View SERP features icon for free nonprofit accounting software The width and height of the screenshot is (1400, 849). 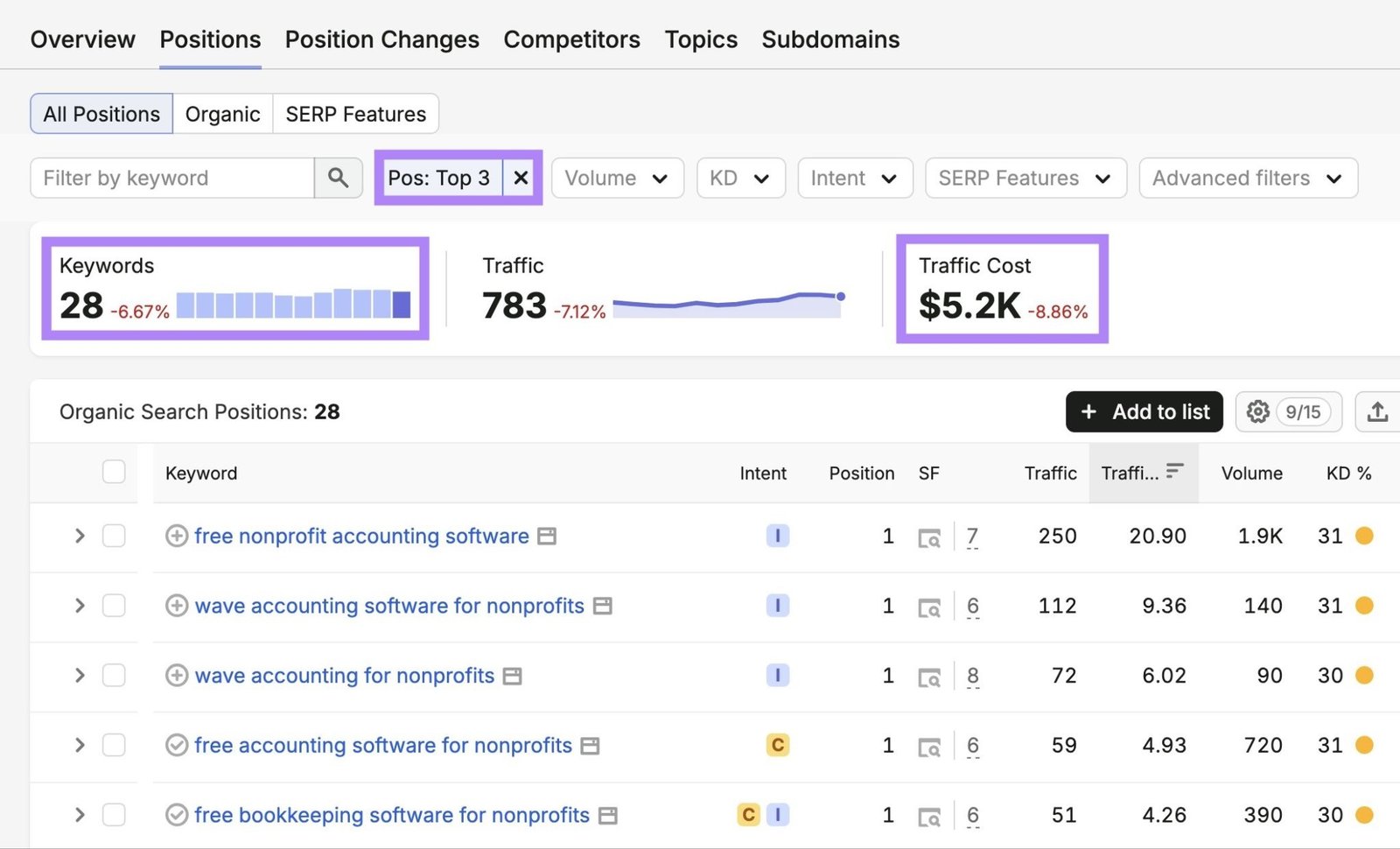click(929, 537)
